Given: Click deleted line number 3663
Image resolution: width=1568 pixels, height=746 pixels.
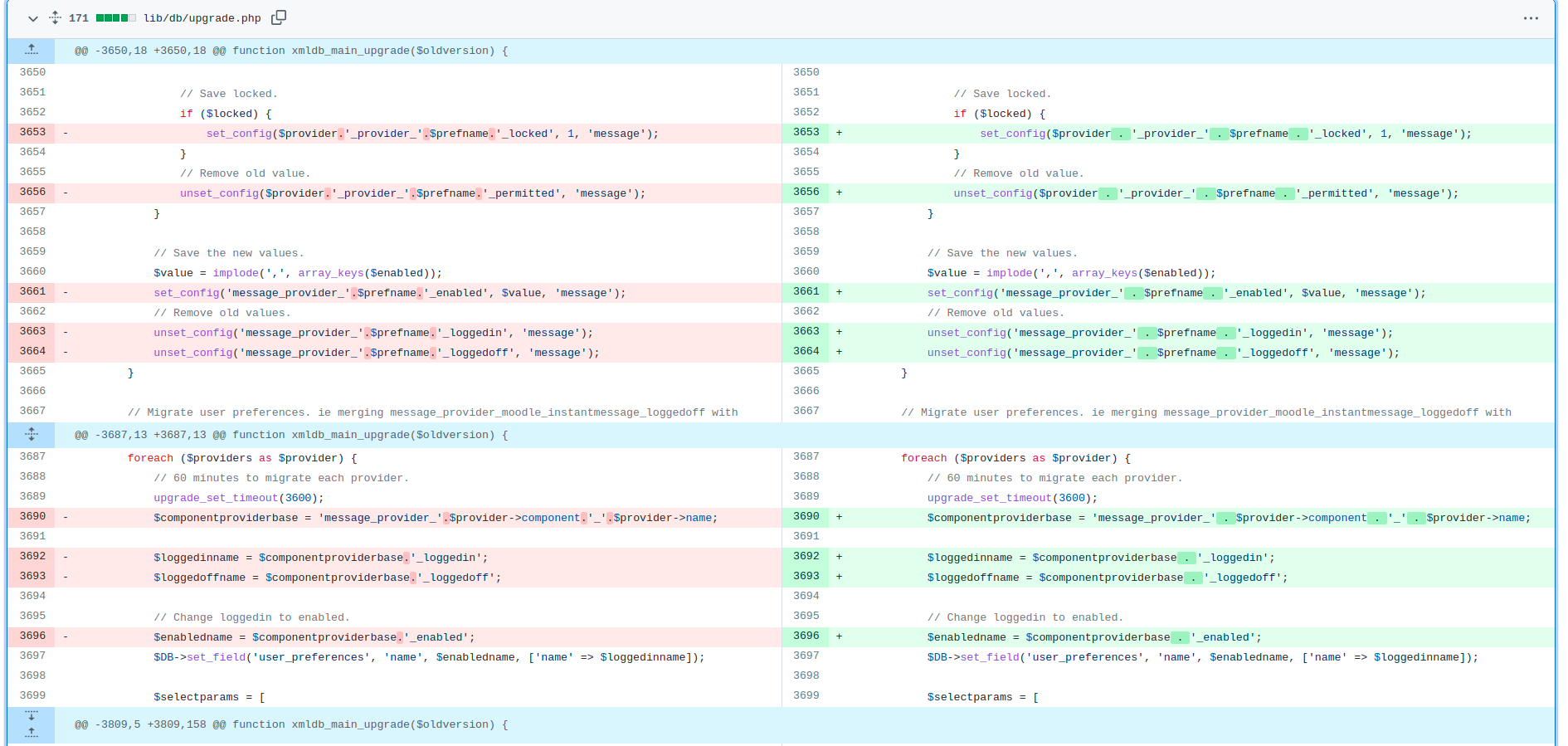Looking at the screenshot, I should pyautogui.click(x=32, y=332).
